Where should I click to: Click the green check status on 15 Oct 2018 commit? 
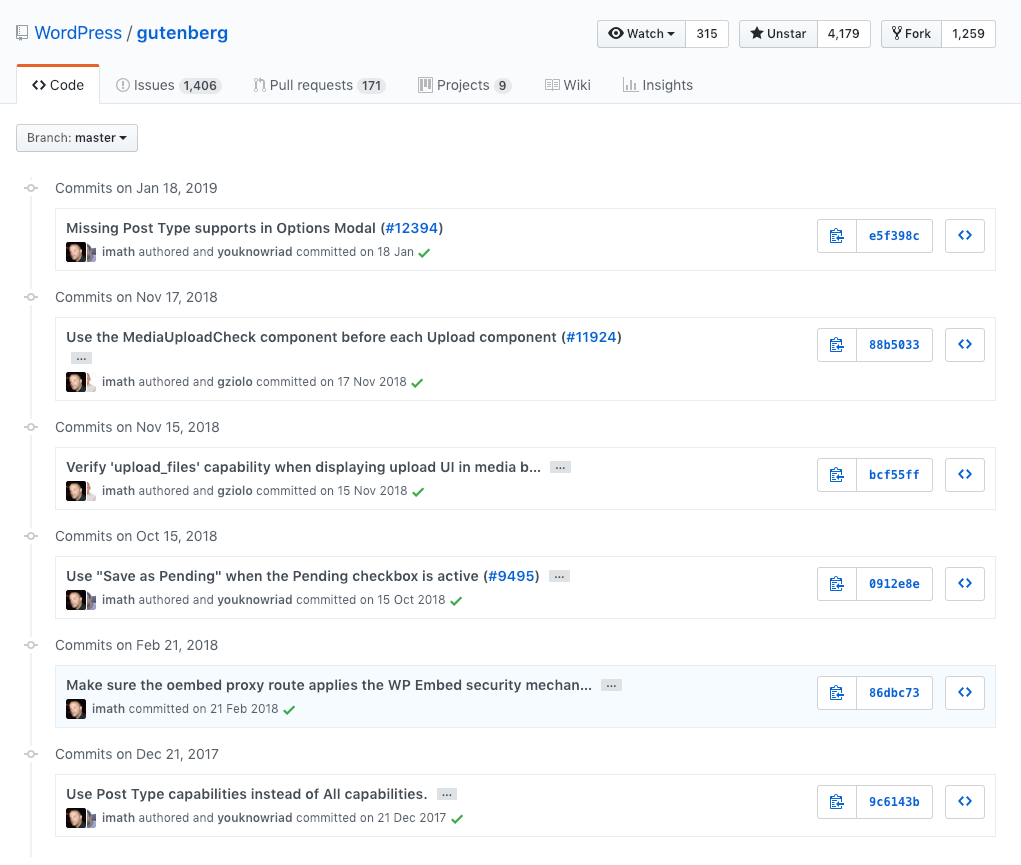tap(456, 601)
